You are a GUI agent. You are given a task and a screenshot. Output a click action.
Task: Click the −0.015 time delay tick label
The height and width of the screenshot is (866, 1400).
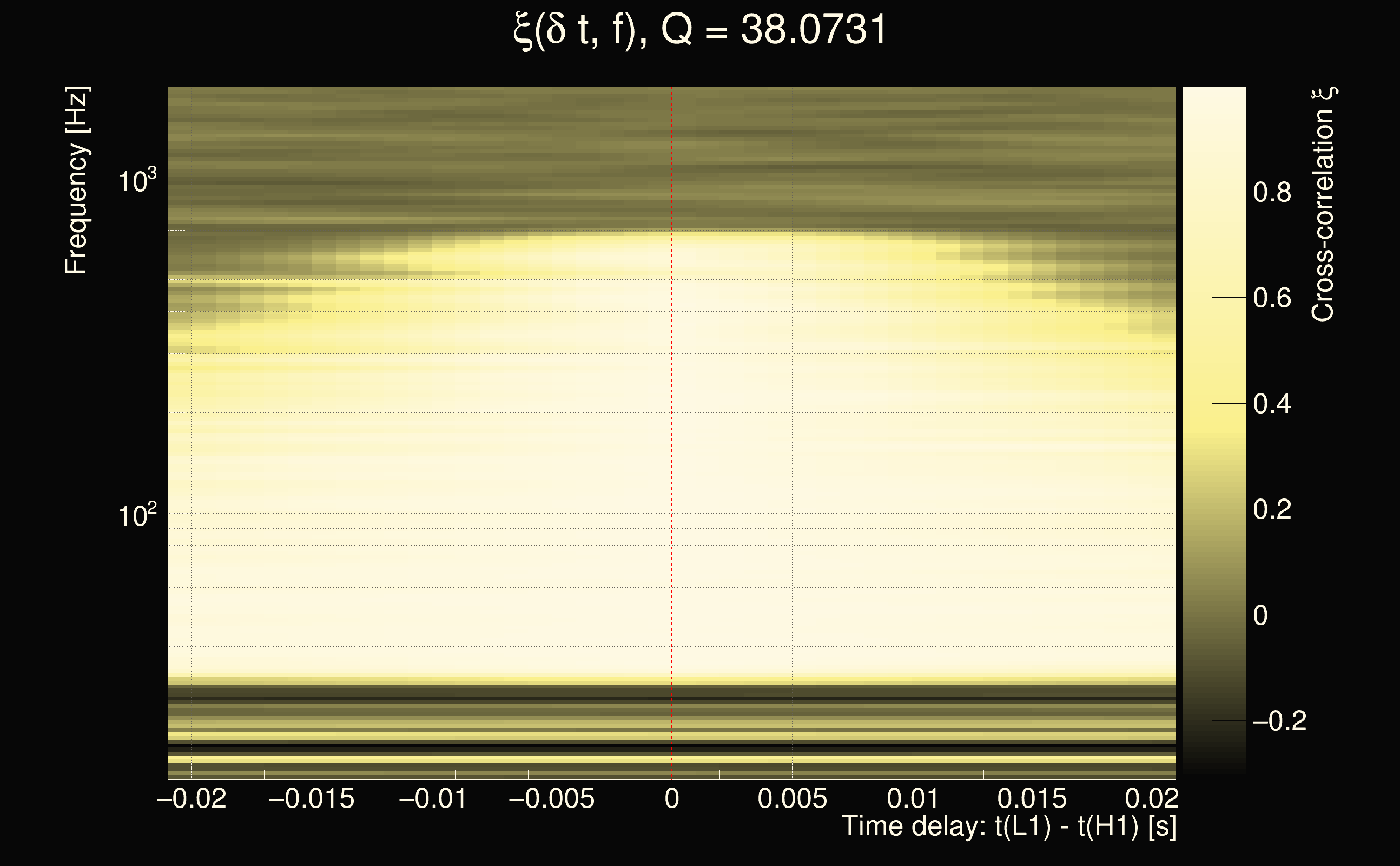[312, 798]
